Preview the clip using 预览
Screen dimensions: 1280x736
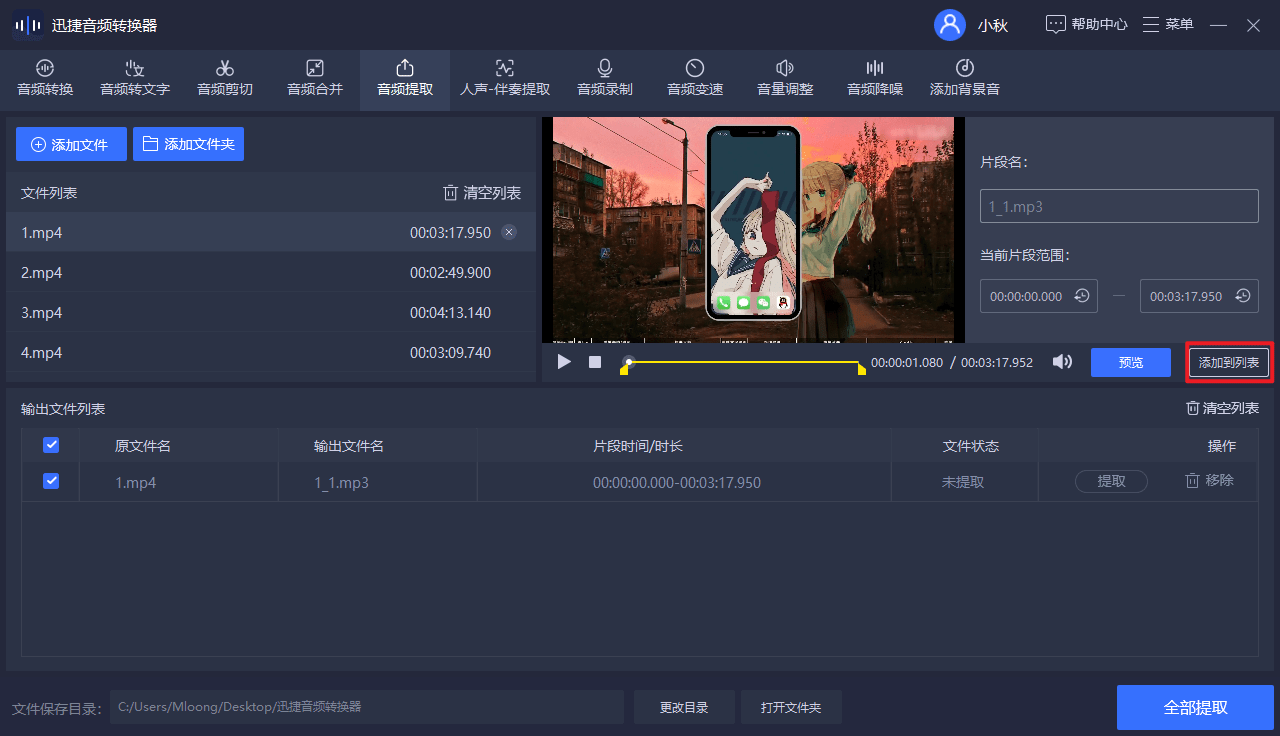(x=1131, y=362)
